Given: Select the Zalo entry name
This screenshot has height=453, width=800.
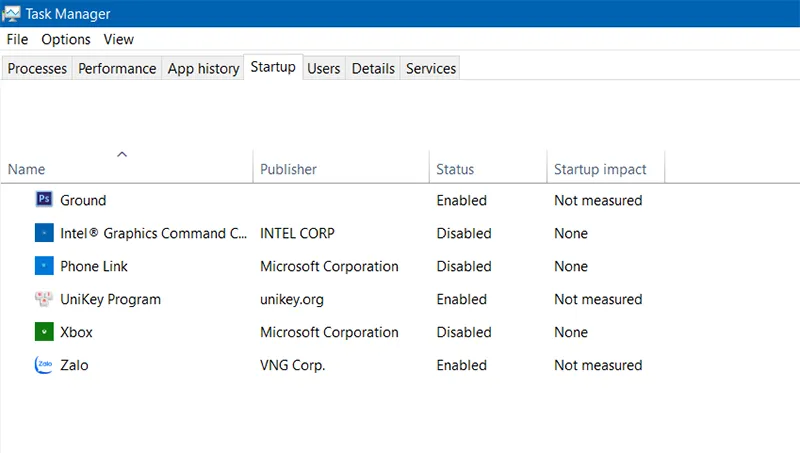Looking at the screenshot, I should [x=74, y=365].
